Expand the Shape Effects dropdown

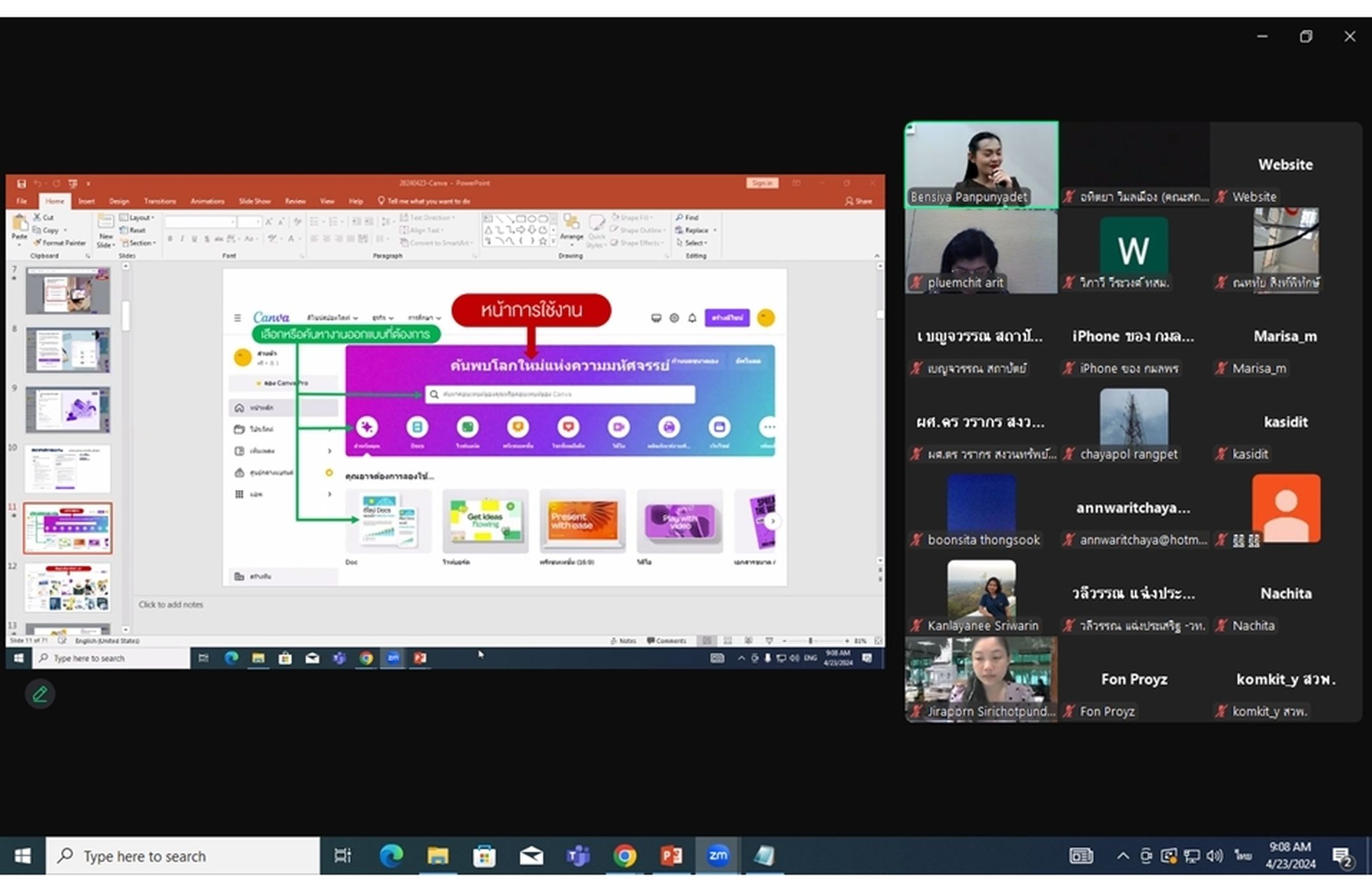636,243
